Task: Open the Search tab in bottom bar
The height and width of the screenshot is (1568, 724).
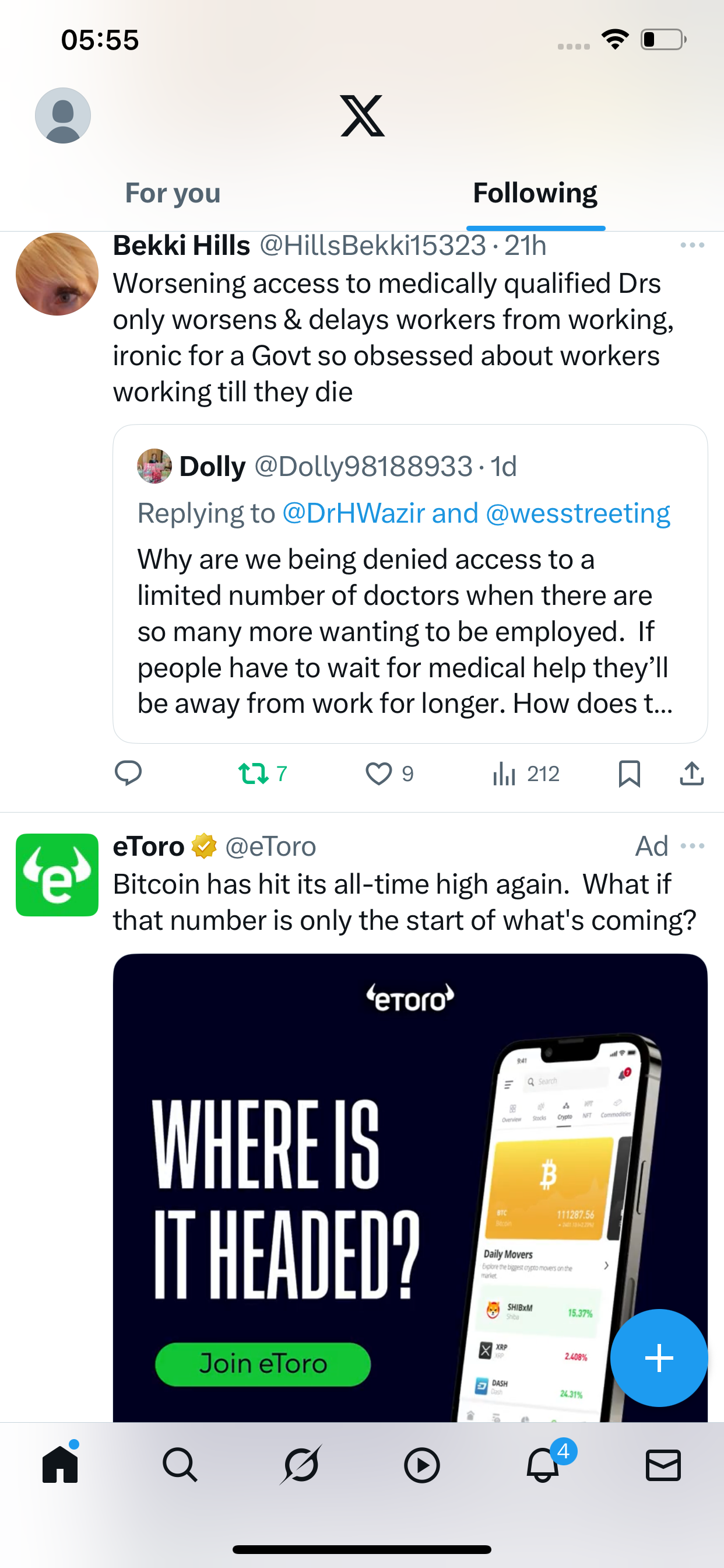Action: (180, 1465)
